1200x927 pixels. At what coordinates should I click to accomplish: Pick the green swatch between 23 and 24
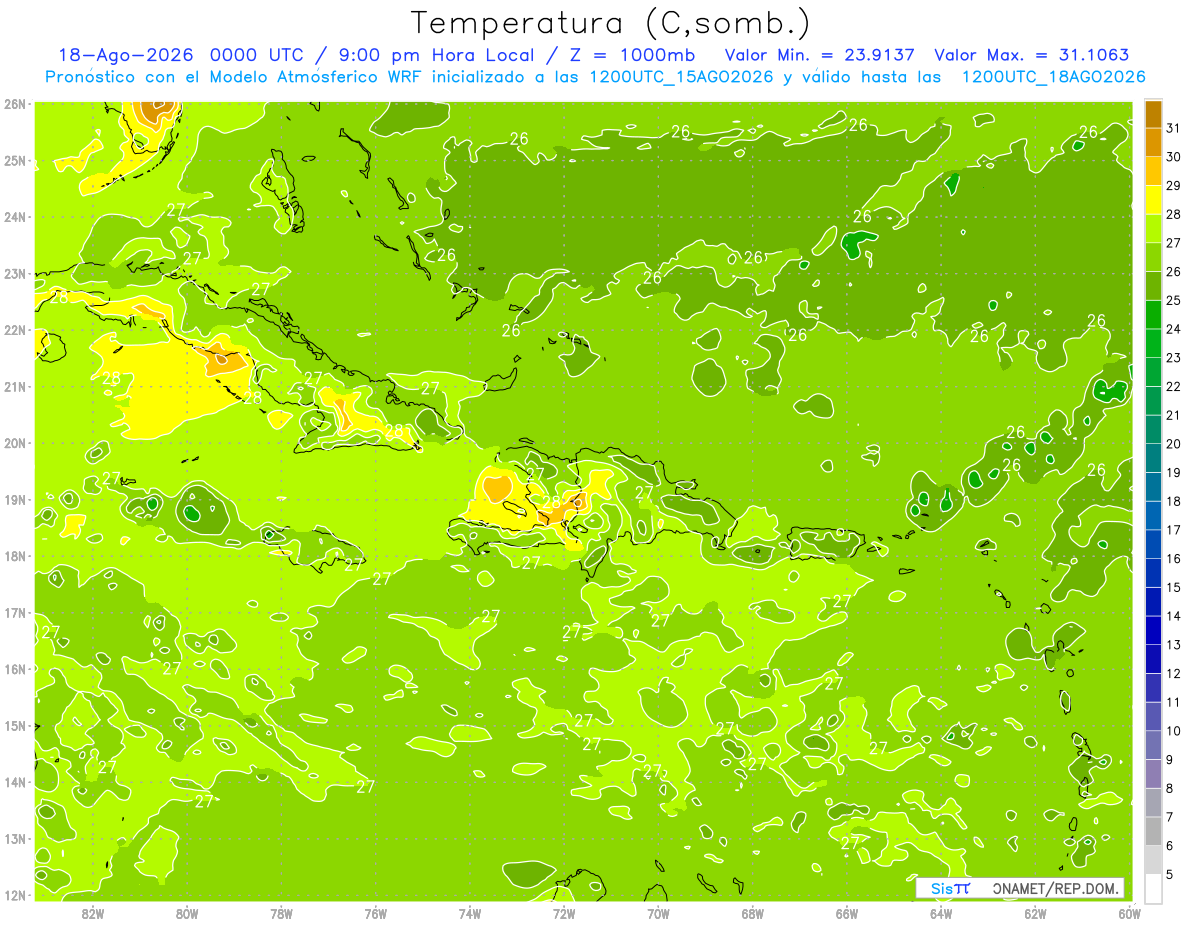coord(1153,343)
